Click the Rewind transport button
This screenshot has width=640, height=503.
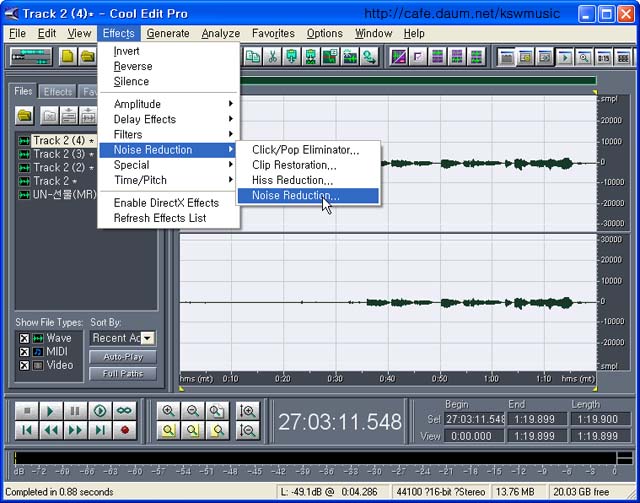pyautogui.click(x=51, y=430)
